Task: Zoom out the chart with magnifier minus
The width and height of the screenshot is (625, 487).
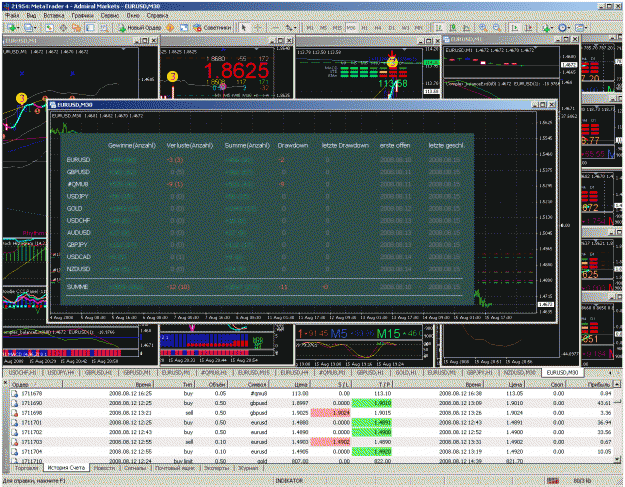Action: coord(497,27)
